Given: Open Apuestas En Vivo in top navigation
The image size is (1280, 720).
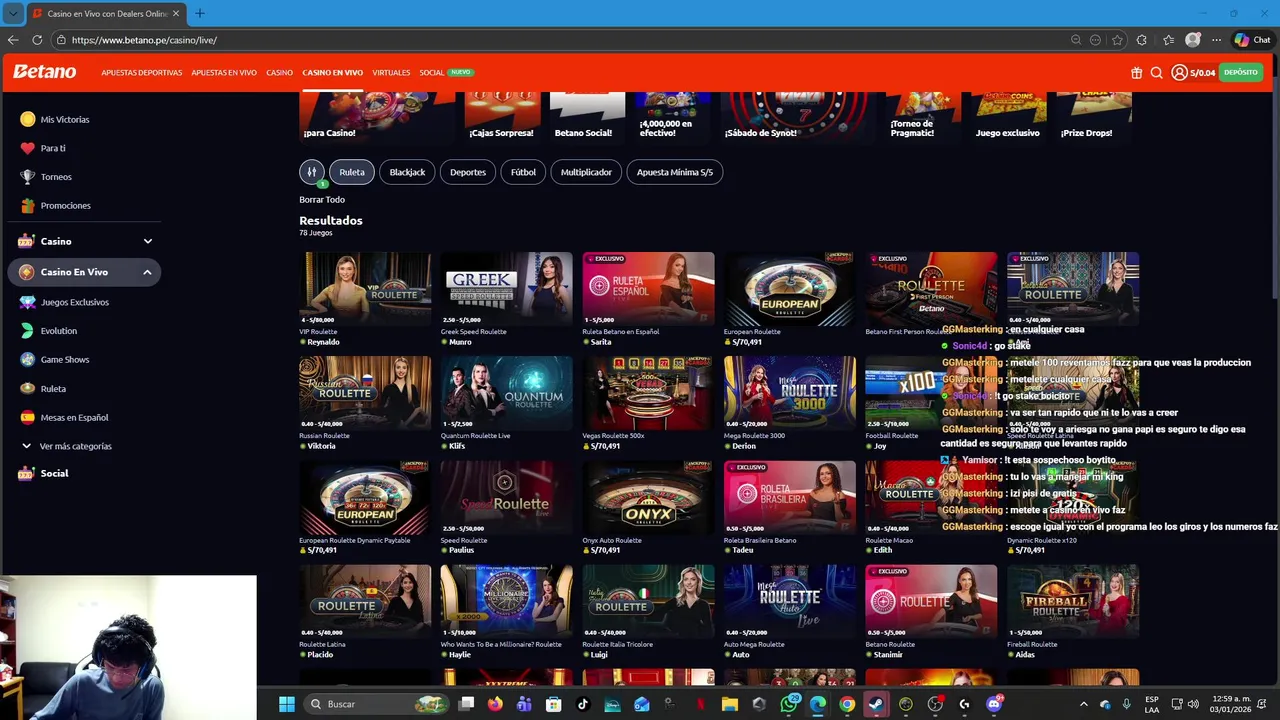Looking at the screenshot, I should tap(224, 73).
